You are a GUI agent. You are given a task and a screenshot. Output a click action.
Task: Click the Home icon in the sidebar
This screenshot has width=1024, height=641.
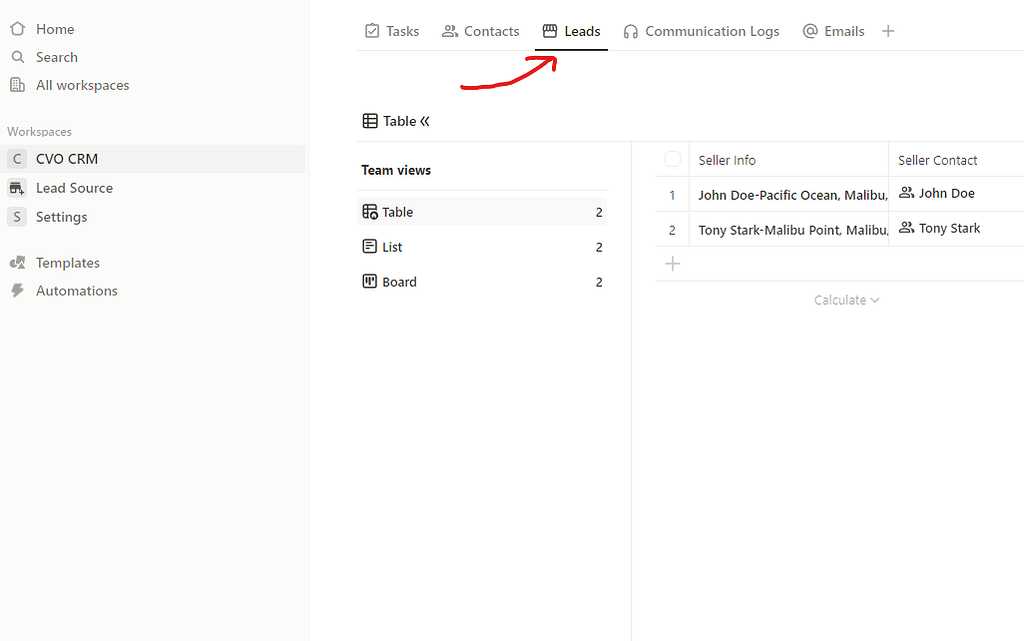17,28
